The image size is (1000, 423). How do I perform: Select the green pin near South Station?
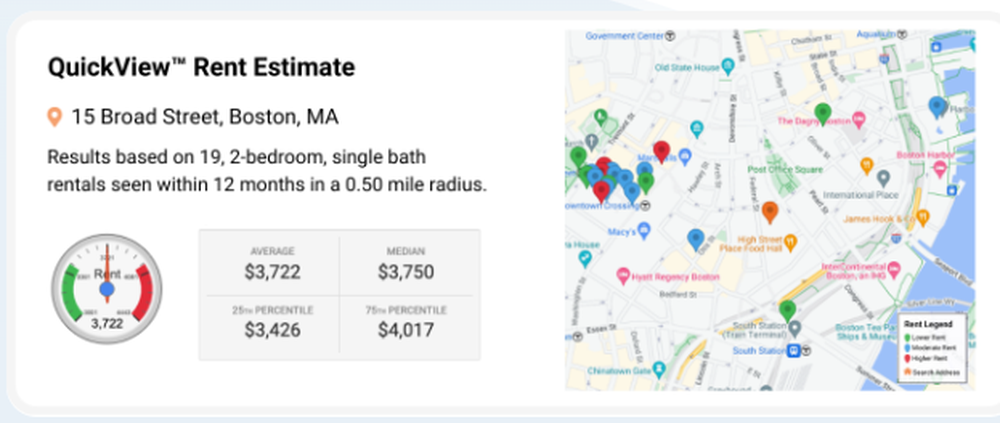point(788,311)
